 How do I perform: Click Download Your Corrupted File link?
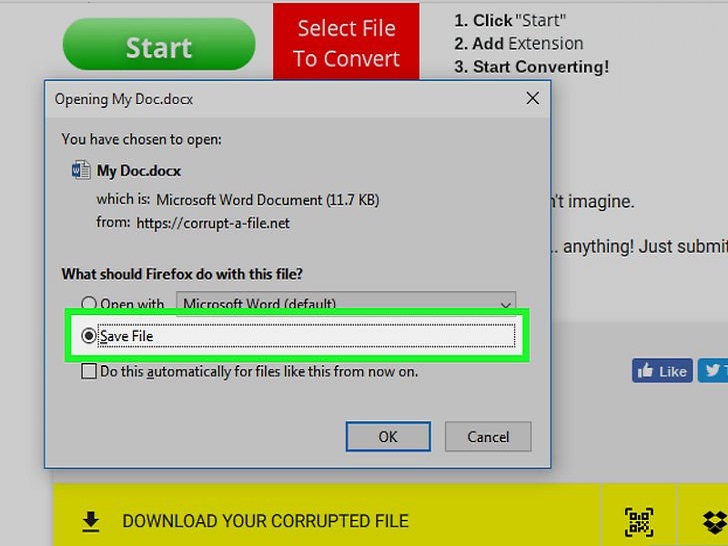[266, 521]
